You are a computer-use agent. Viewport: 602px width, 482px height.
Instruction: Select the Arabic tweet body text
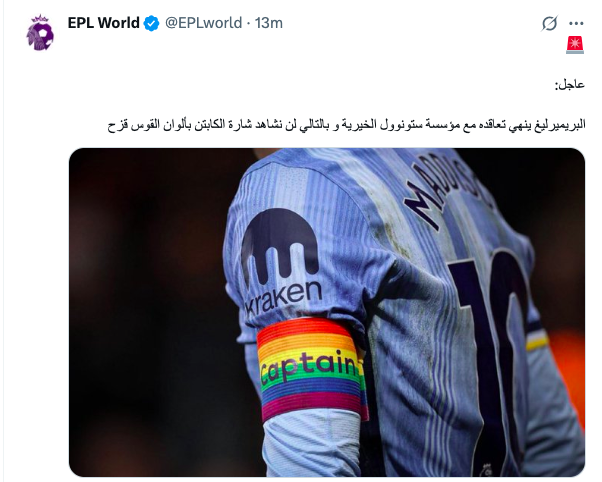coord(346,125)
